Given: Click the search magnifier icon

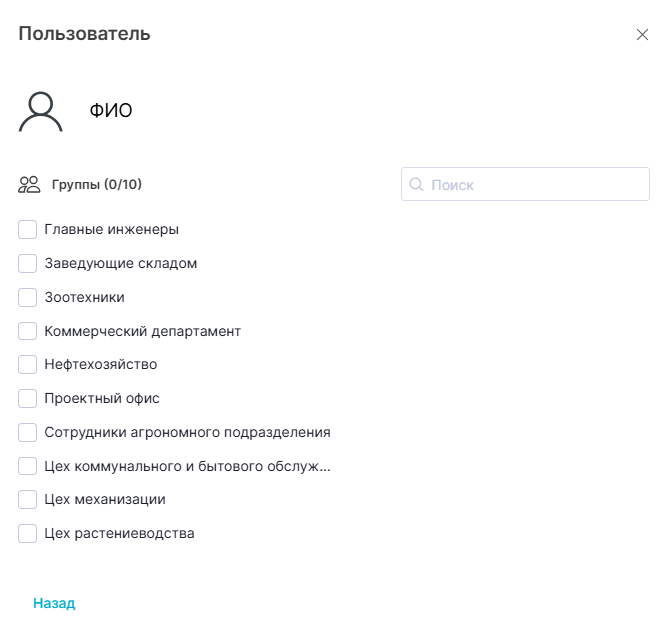Looking at the screenshot, I should [x=417, y=185].
